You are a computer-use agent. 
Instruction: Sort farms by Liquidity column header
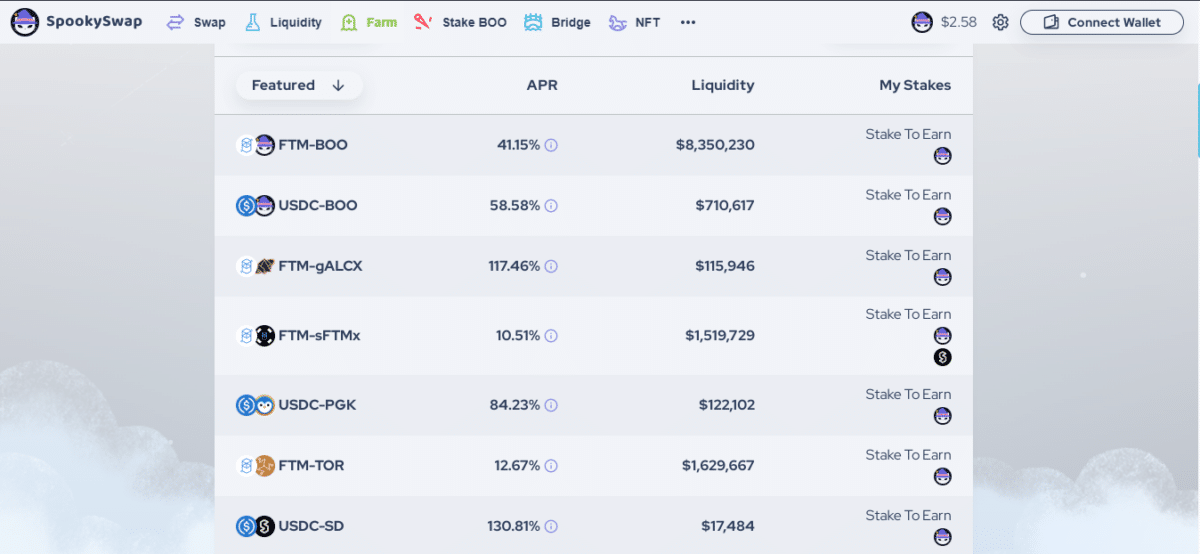coord(723,85)
